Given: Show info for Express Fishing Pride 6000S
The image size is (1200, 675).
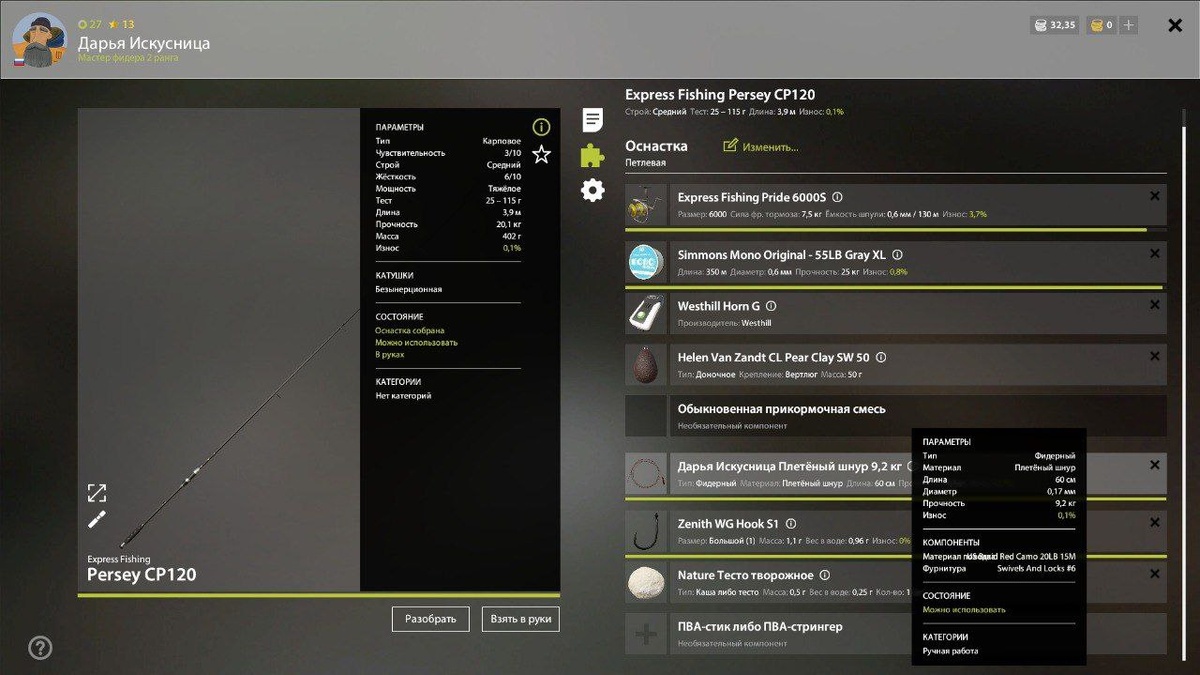Looking at the screenshot, I should pyautogui.click(x=838, y=198).
